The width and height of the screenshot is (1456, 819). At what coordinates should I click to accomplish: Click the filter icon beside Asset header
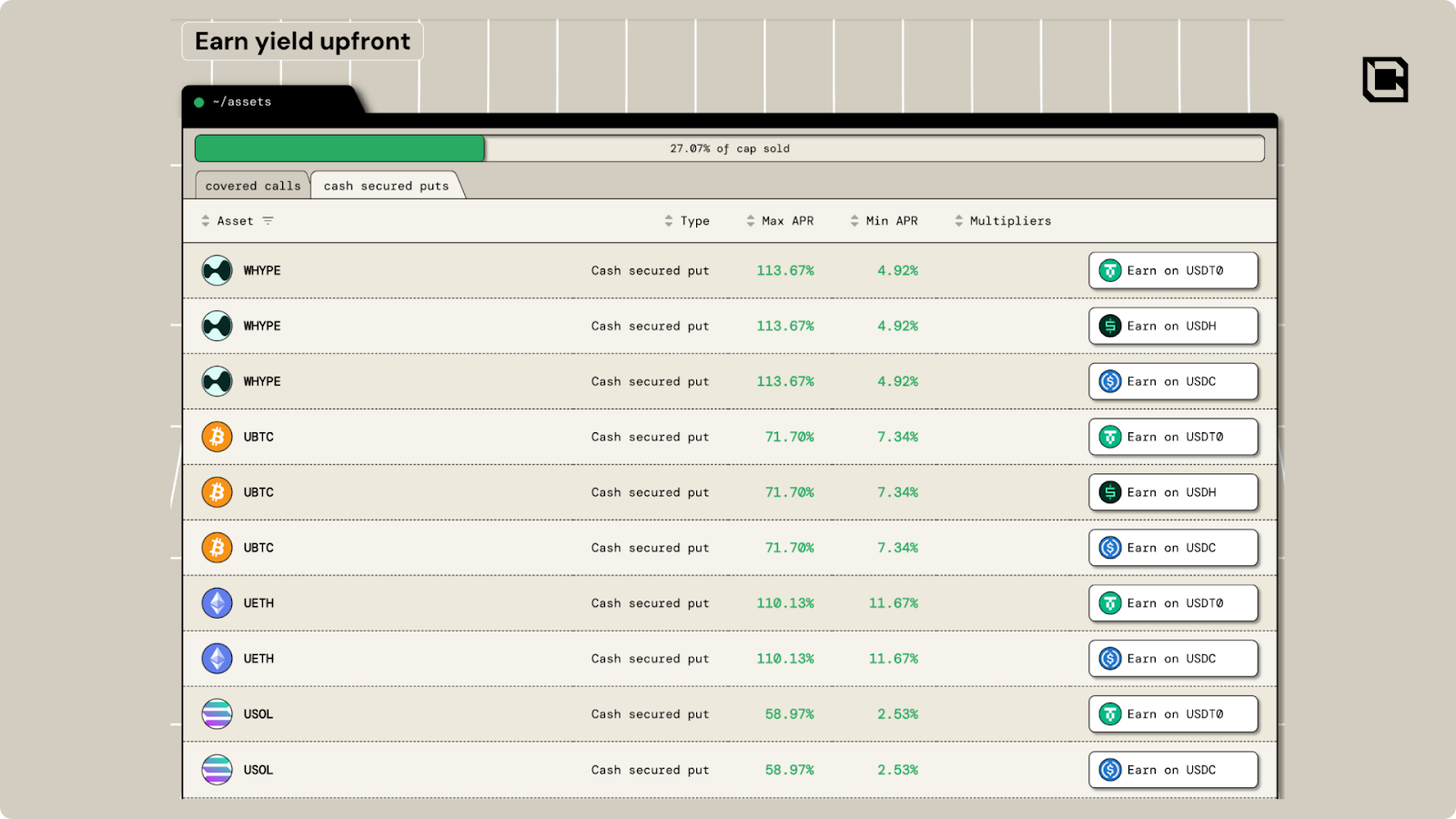pos(268,221)
